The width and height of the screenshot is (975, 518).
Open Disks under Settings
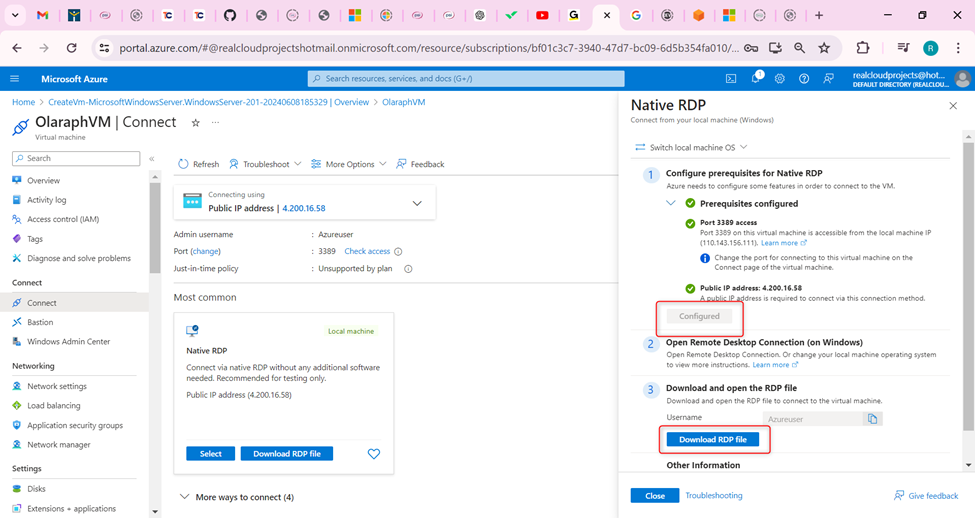point(36,489)
